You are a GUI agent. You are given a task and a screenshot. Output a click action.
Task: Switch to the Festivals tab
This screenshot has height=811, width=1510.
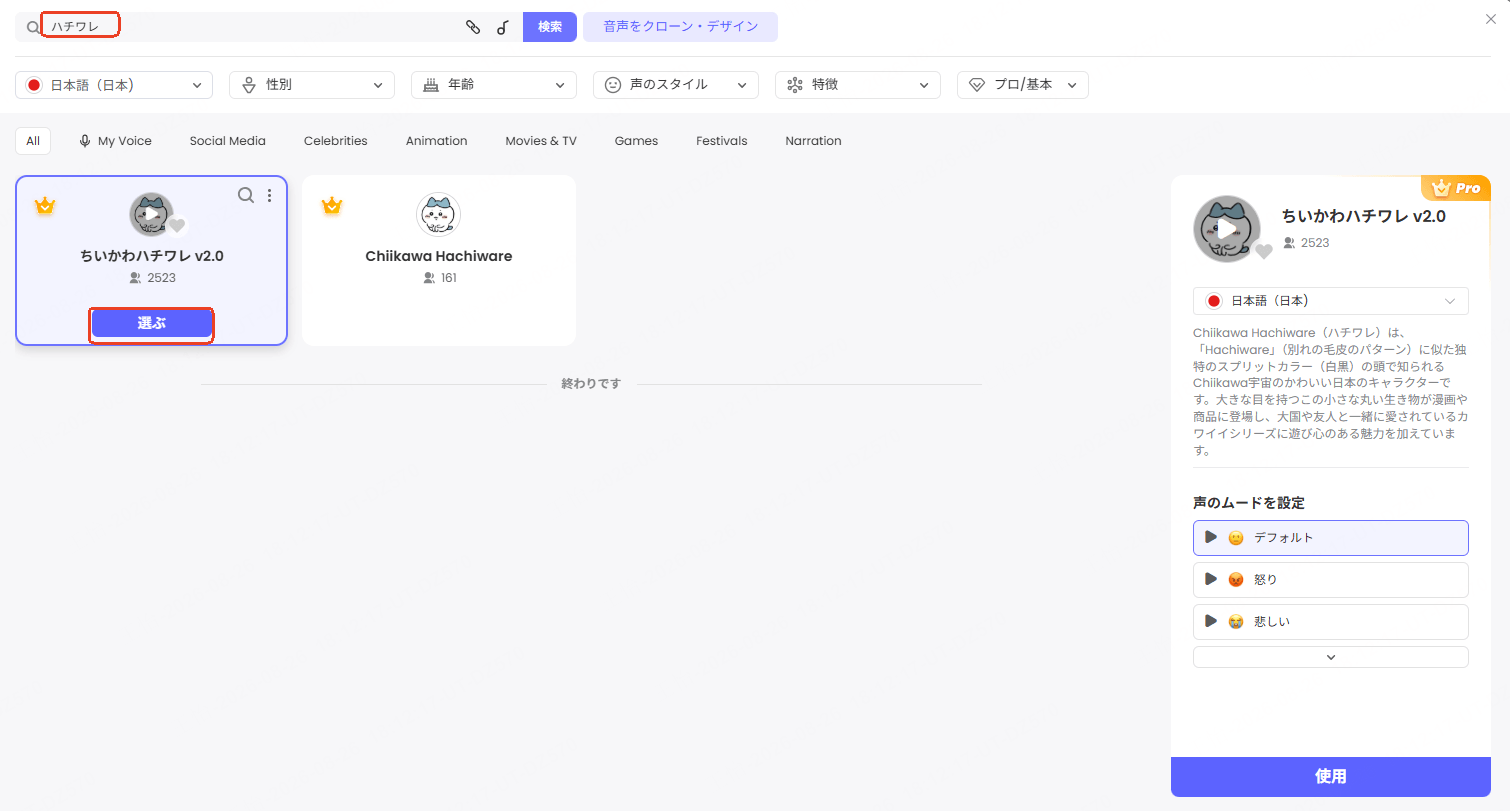722,141
